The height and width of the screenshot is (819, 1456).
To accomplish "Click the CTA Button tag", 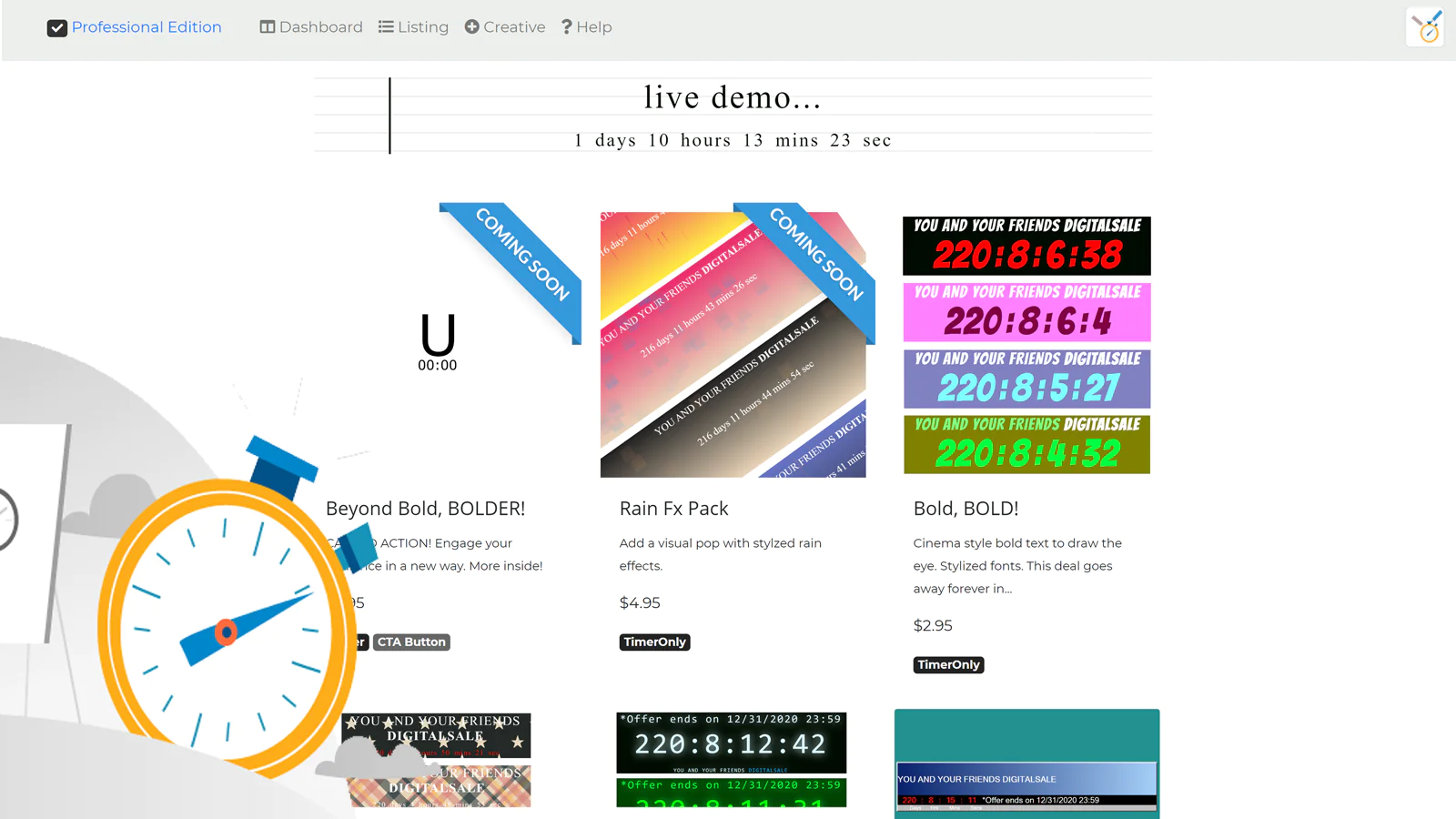I will (411, 642).
